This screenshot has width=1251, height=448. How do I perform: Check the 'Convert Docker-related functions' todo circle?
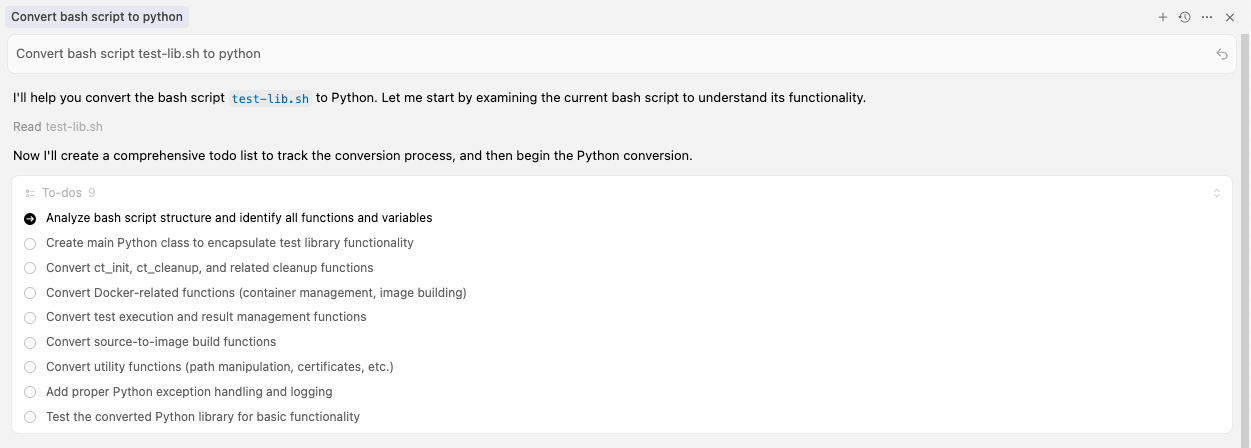(x=30, y=293)
